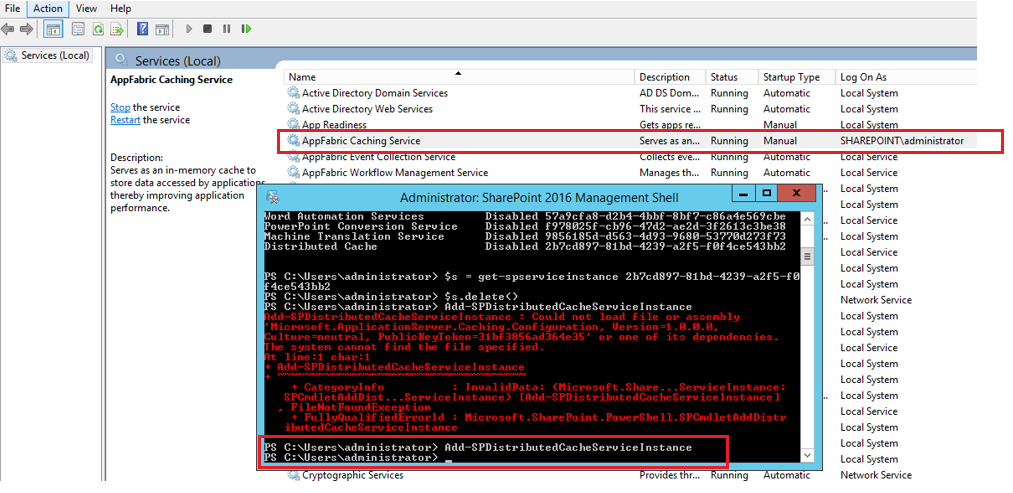Click the AppFabric Caching Service heading in details pane

172,80
